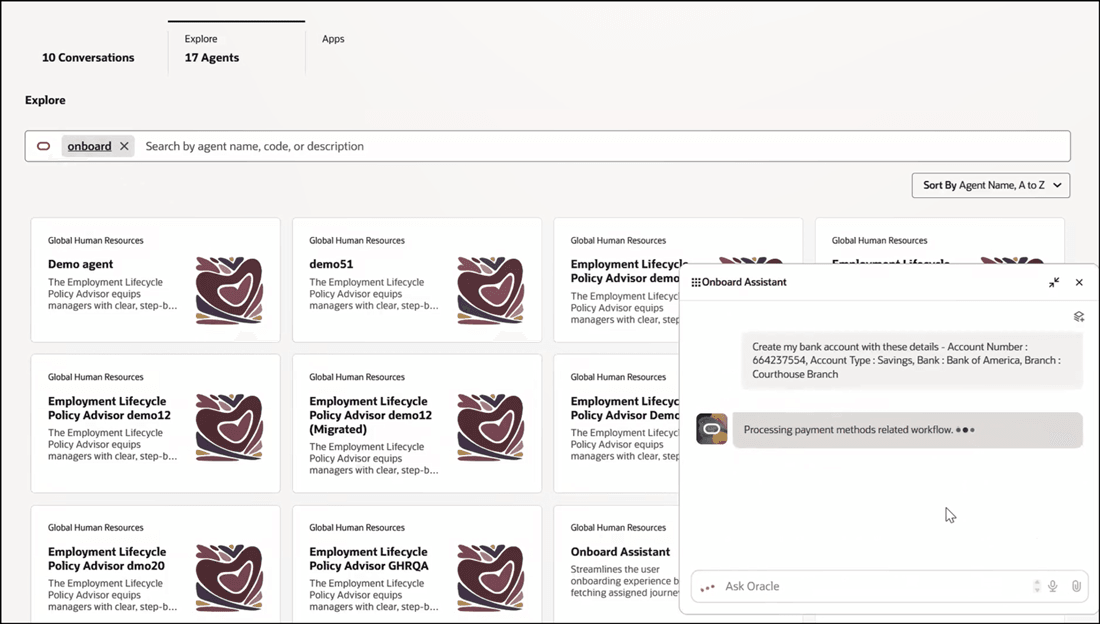Click the Ask Oracle dots icon
Image resolution: width=1100 pixels, height=624 pixels.
pos(707,587)
